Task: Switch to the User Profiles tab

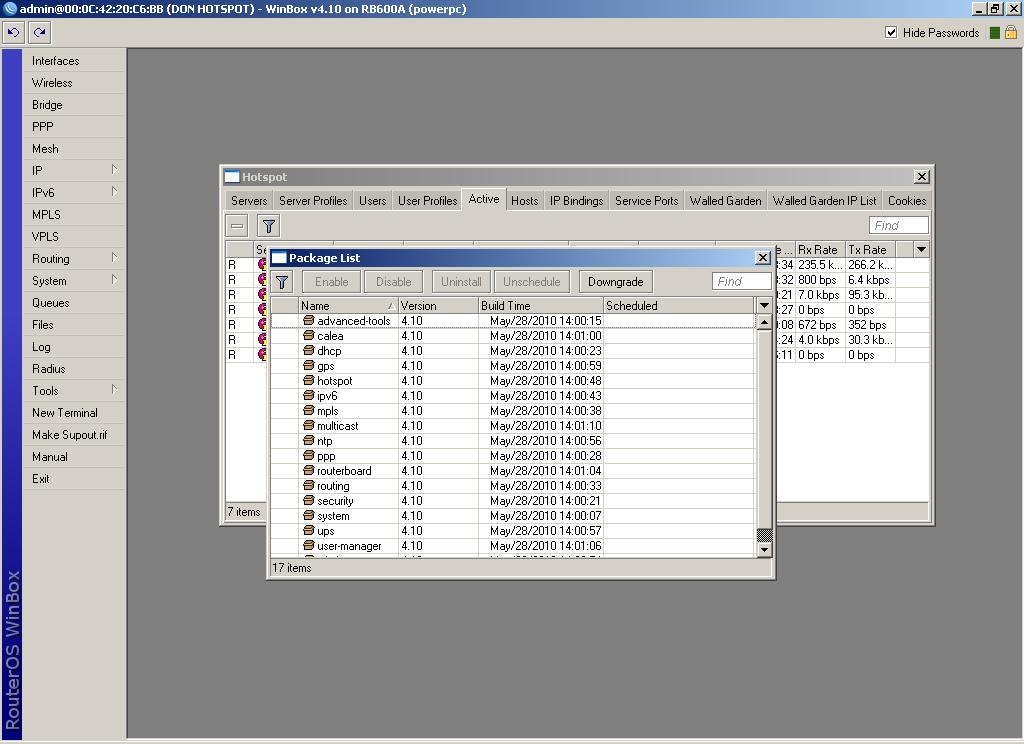Action: [x=427, y=201]
